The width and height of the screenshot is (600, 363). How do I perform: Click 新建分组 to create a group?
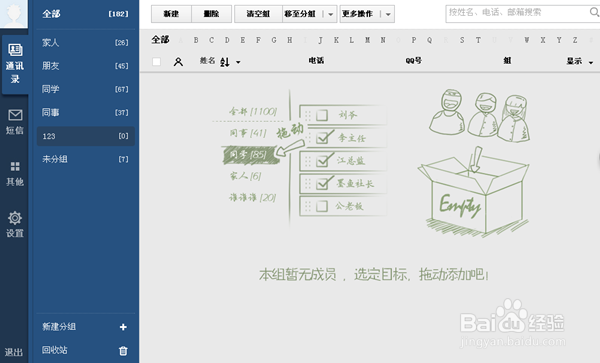point(59,327)
